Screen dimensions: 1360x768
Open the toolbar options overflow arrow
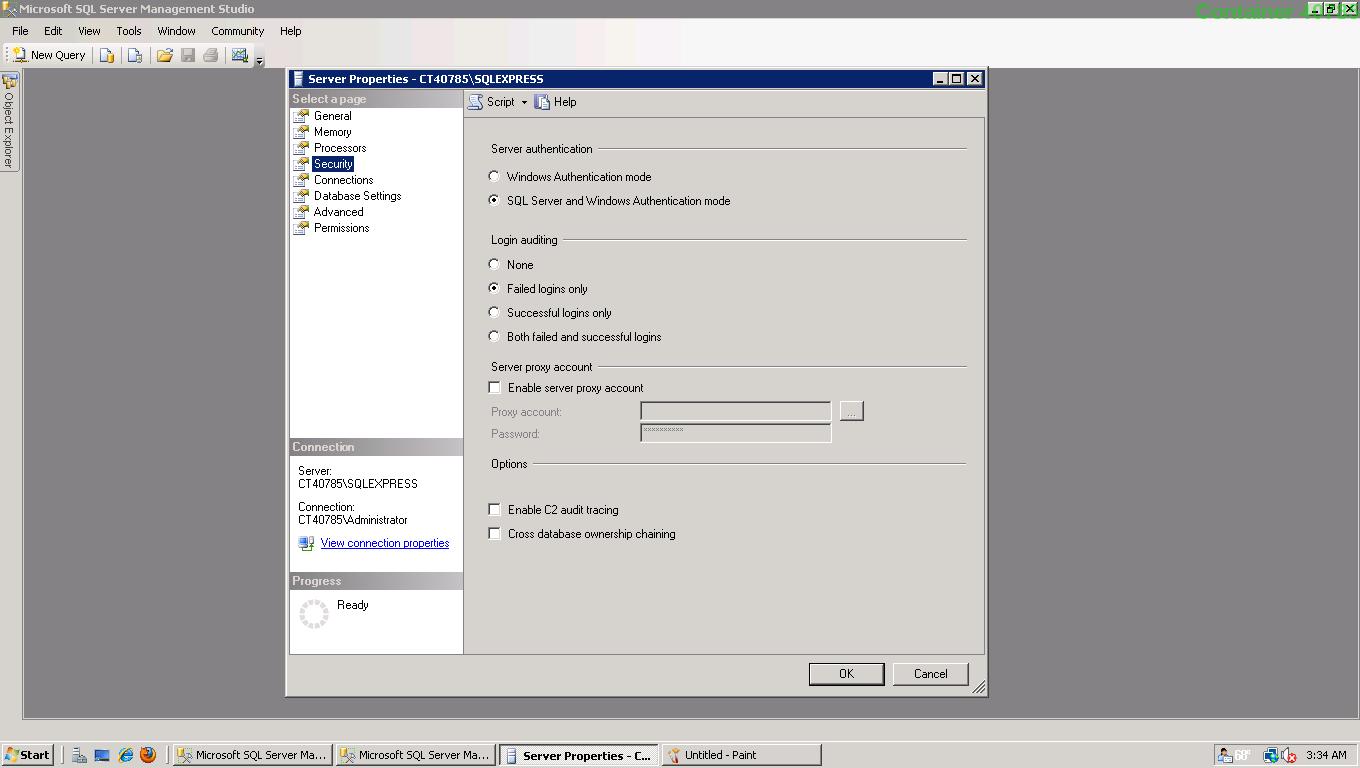click(259, 61)
